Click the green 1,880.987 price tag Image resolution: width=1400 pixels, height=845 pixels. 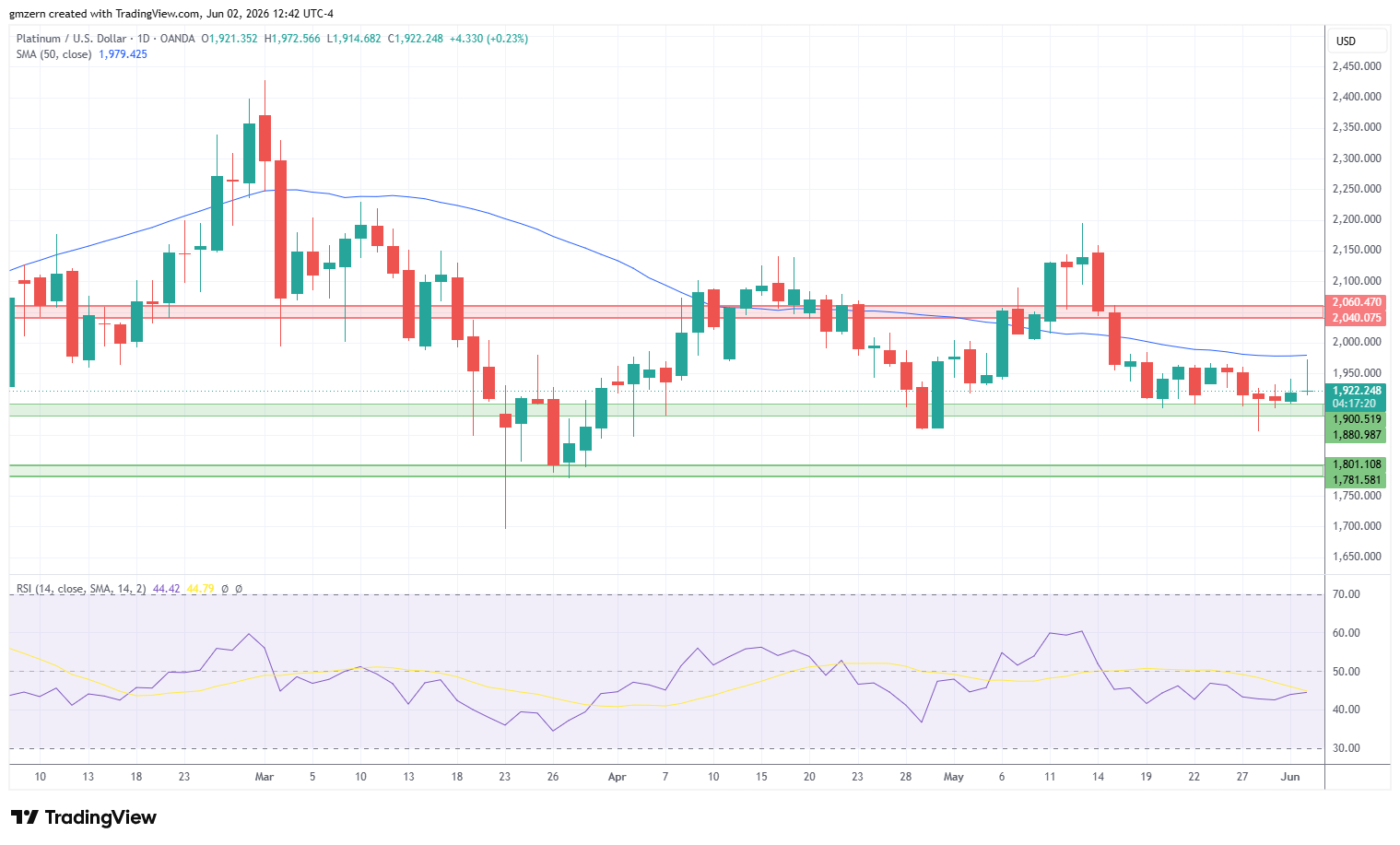click(x=1357, y=435)
